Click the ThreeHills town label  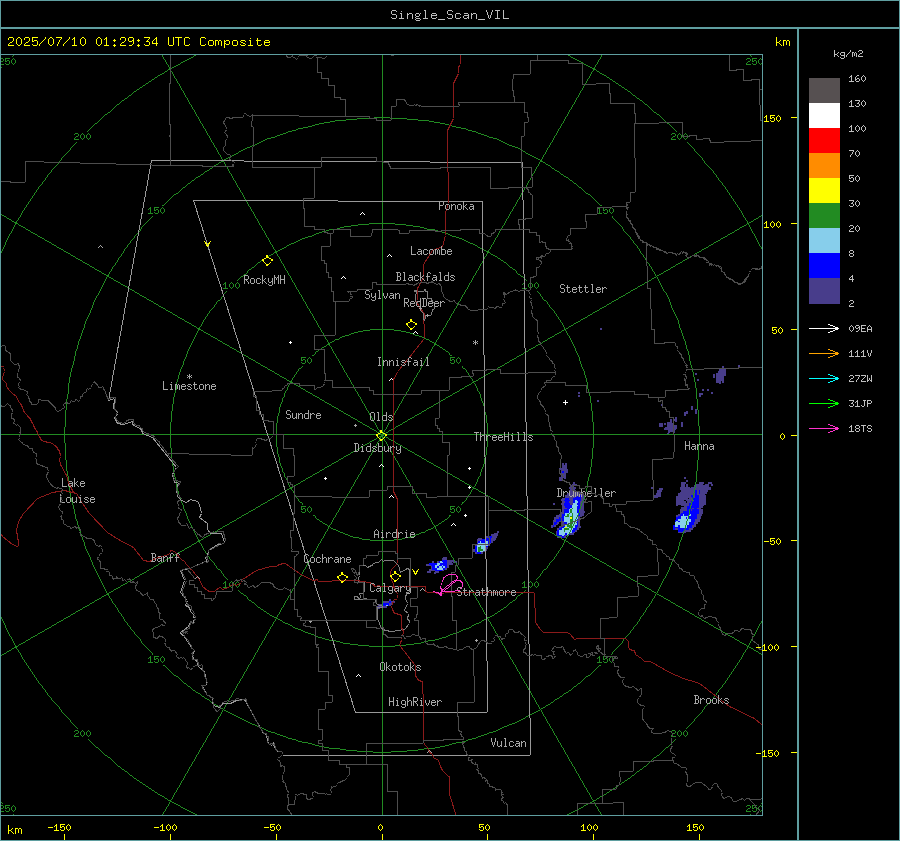[x=503, y=437]
